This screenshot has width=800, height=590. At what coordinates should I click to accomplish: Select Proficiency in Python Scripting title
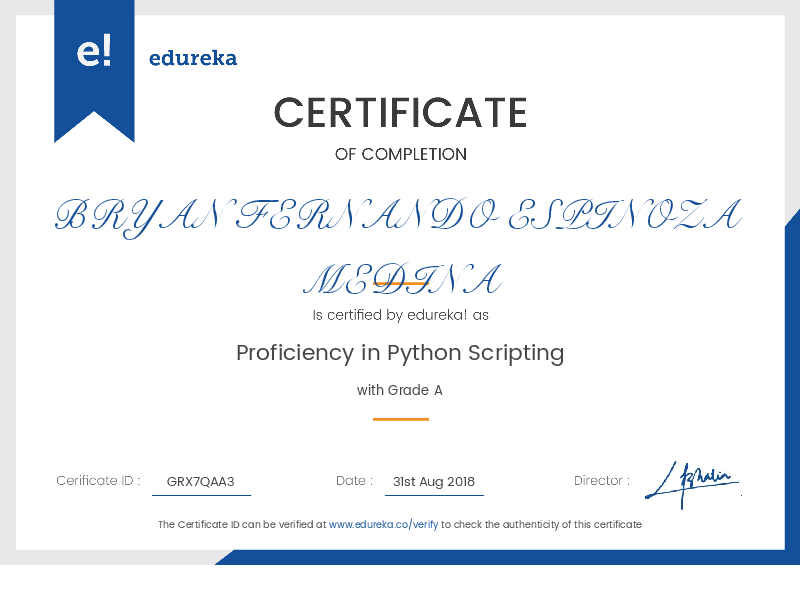click(x=400, y=353)
